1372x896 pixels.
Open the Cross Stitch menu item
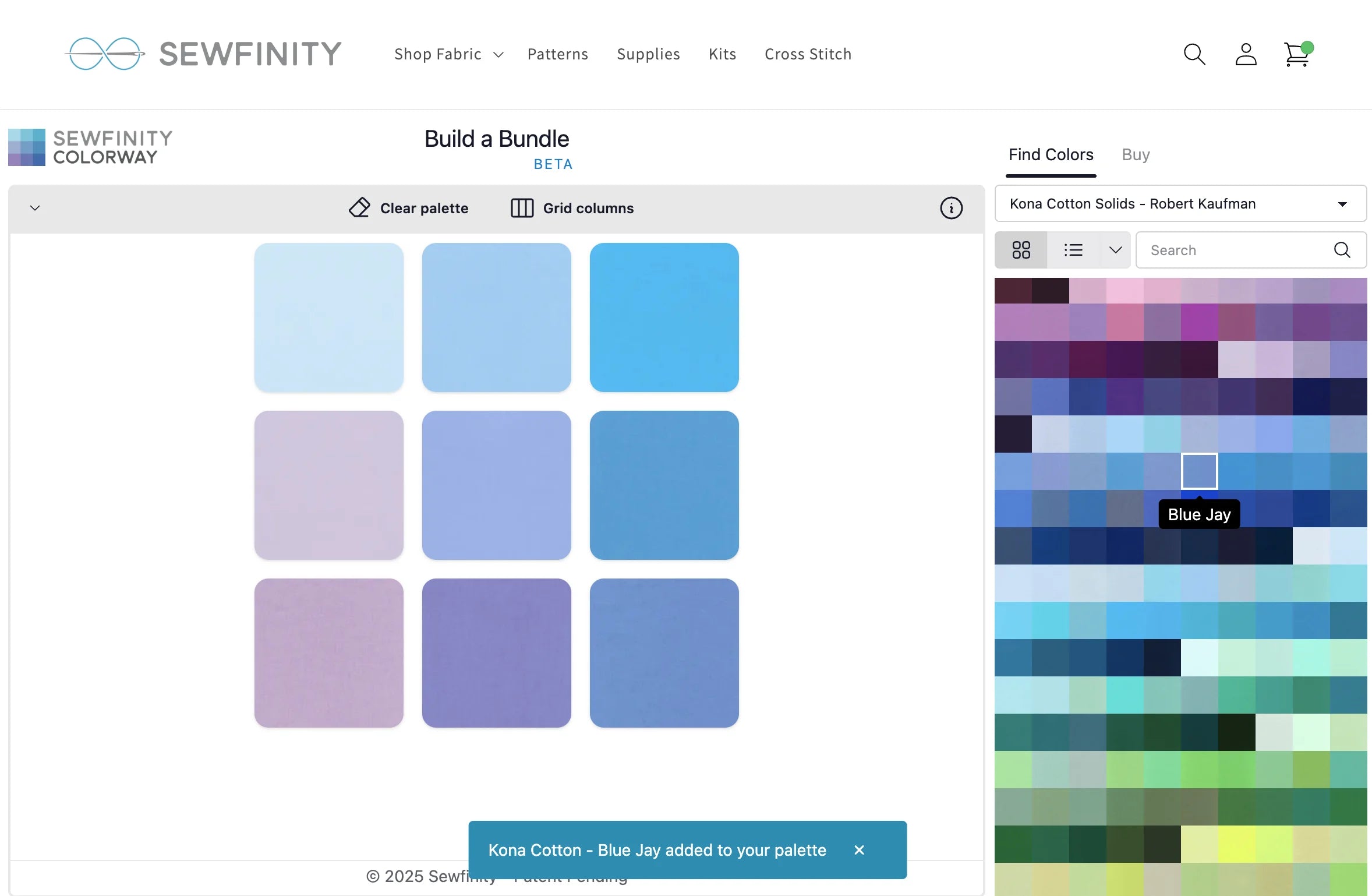808,54
